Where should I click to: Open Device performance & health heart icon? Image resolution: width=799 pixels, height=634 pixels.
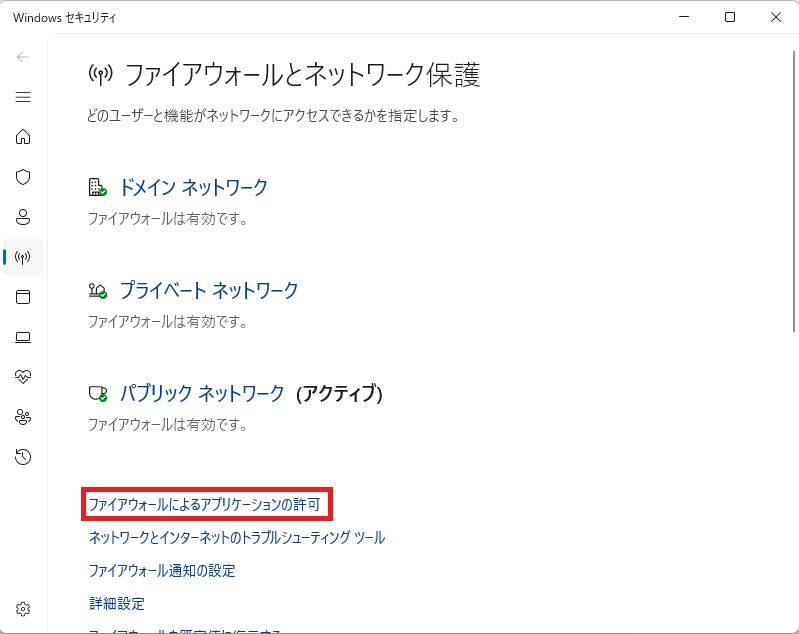click(23, 377)
